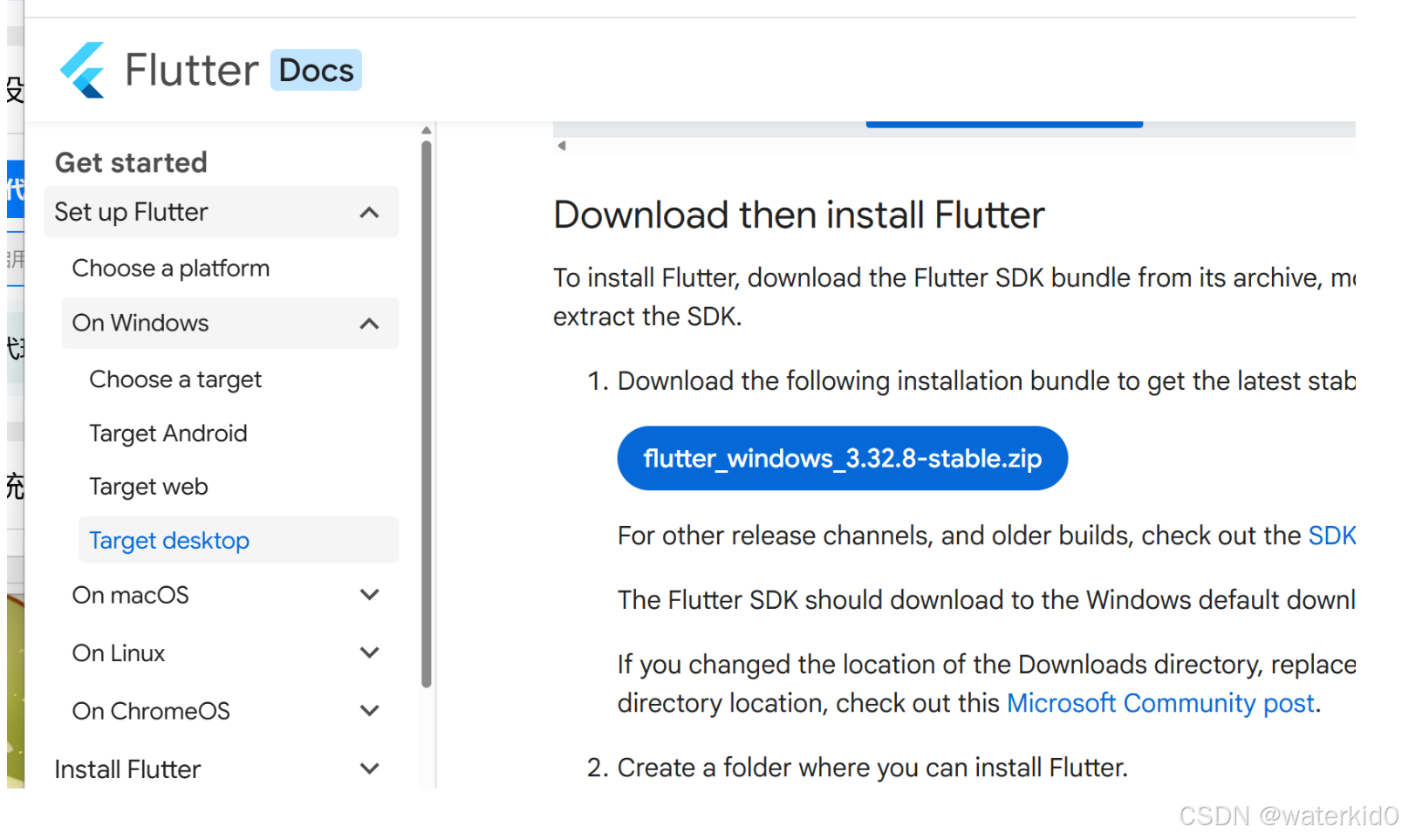Expand the On macOS chevron
Image resolution: width=1402 pixels, height=840 pixels.
pyautogui.click(x=369, y=595)
